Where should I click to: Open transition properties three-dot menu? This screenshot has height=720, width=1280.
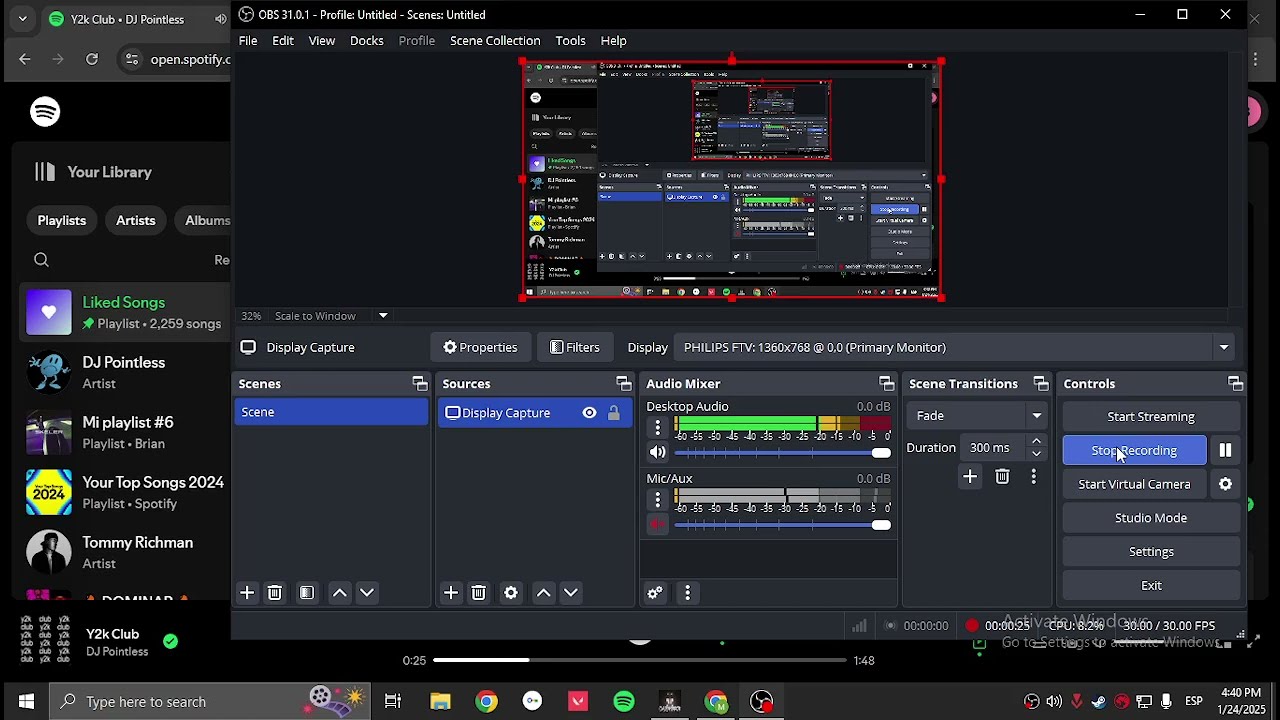click(1034, 477)
